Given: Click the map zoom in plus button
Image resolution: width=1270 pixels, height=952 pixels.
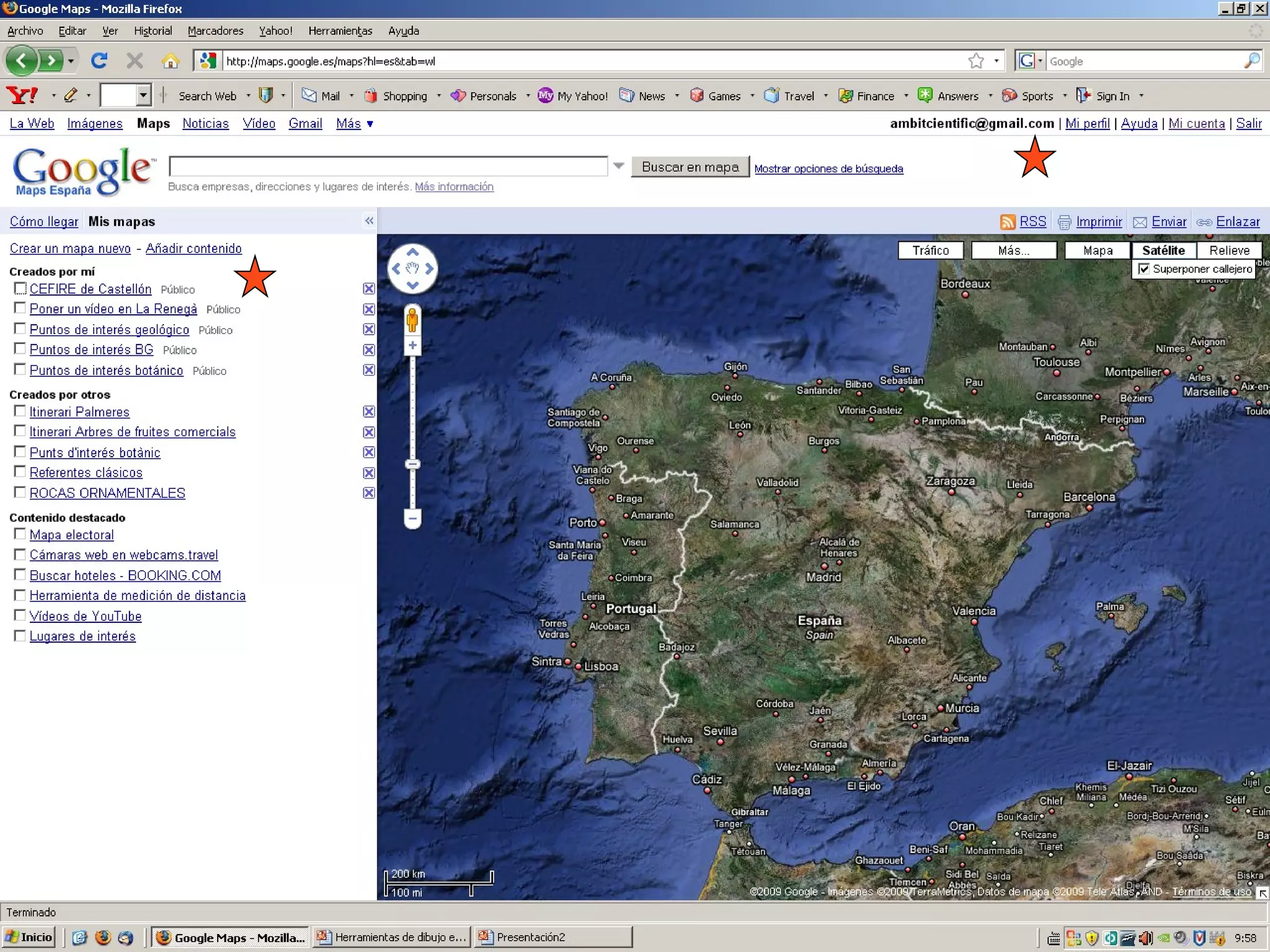Looking at the screenshot, I should [x=412, y=346].
